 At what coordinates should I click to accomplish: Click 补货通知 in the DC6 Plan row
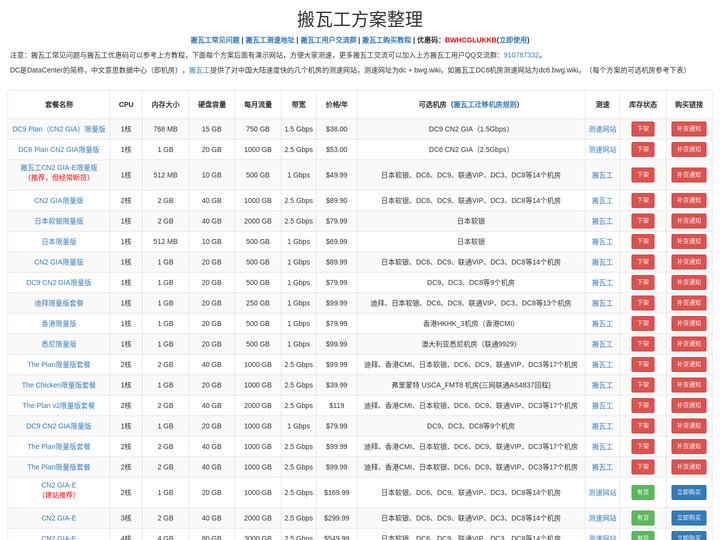point(689,149)
